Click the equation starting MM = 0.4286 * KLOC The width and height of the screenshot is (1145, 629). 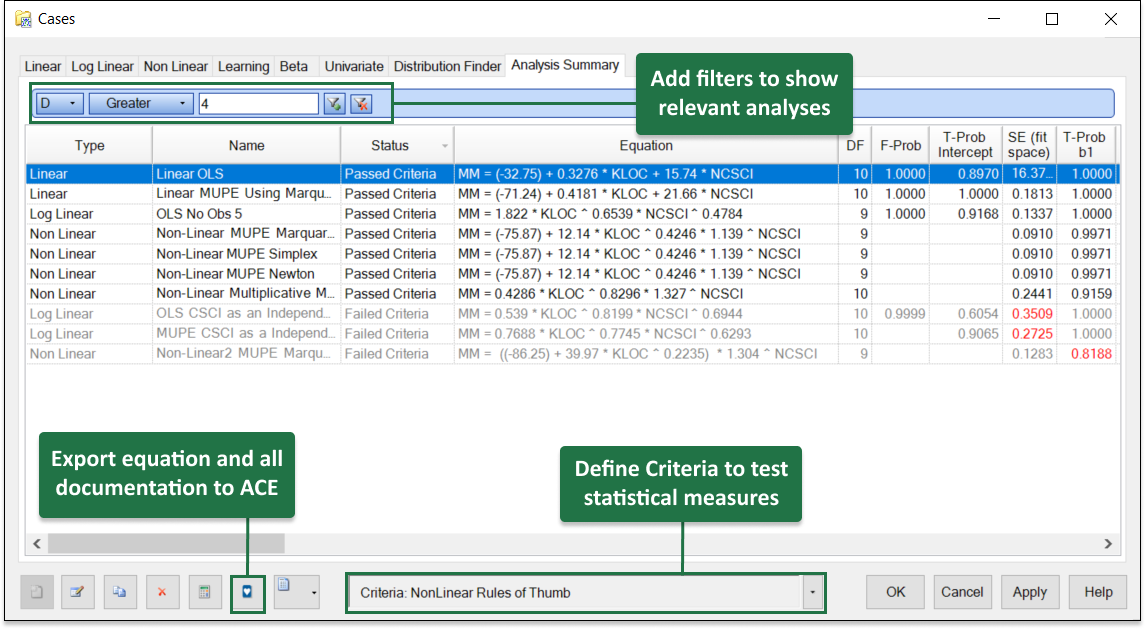click(600, 294)
